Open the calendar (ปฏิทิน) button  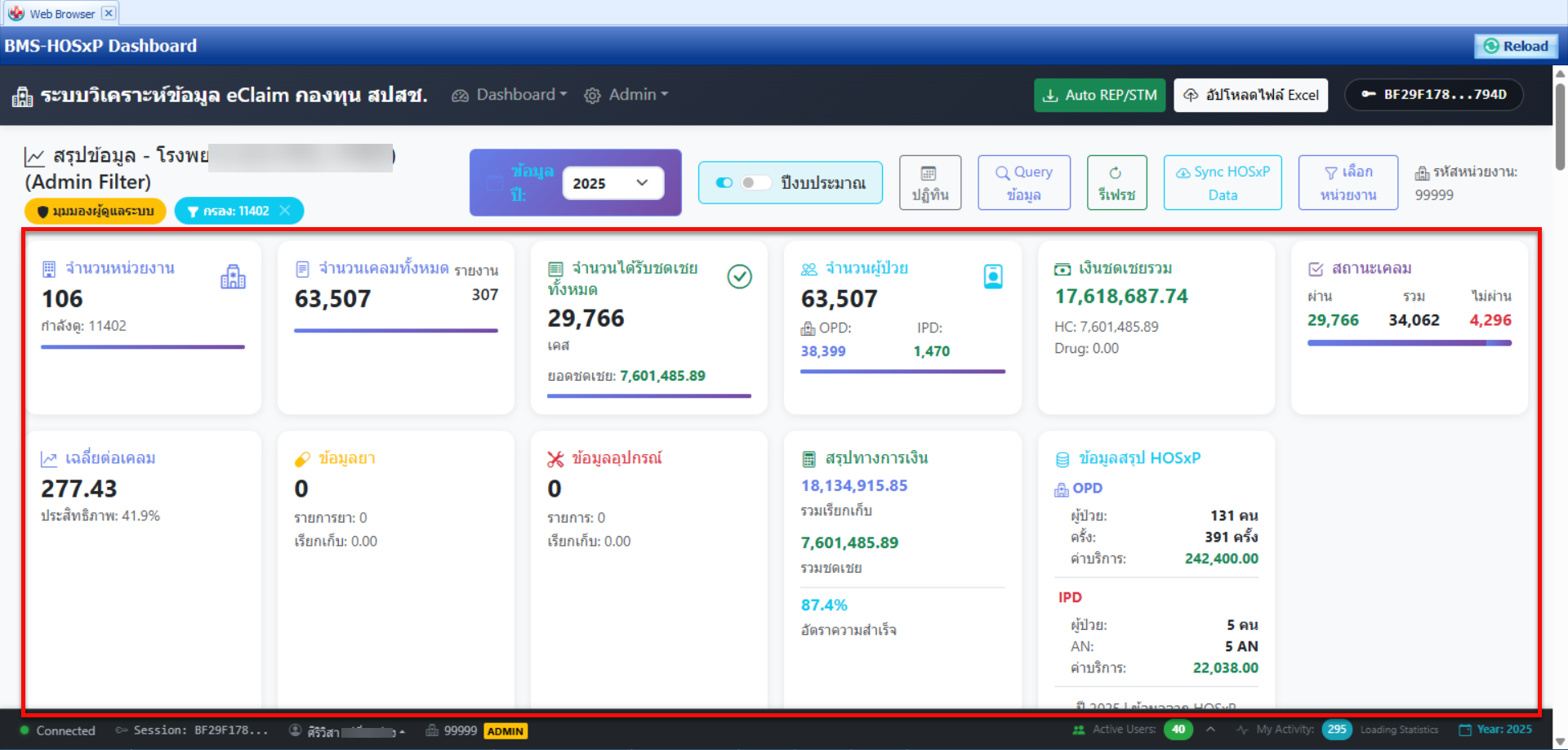pos(929,183)
